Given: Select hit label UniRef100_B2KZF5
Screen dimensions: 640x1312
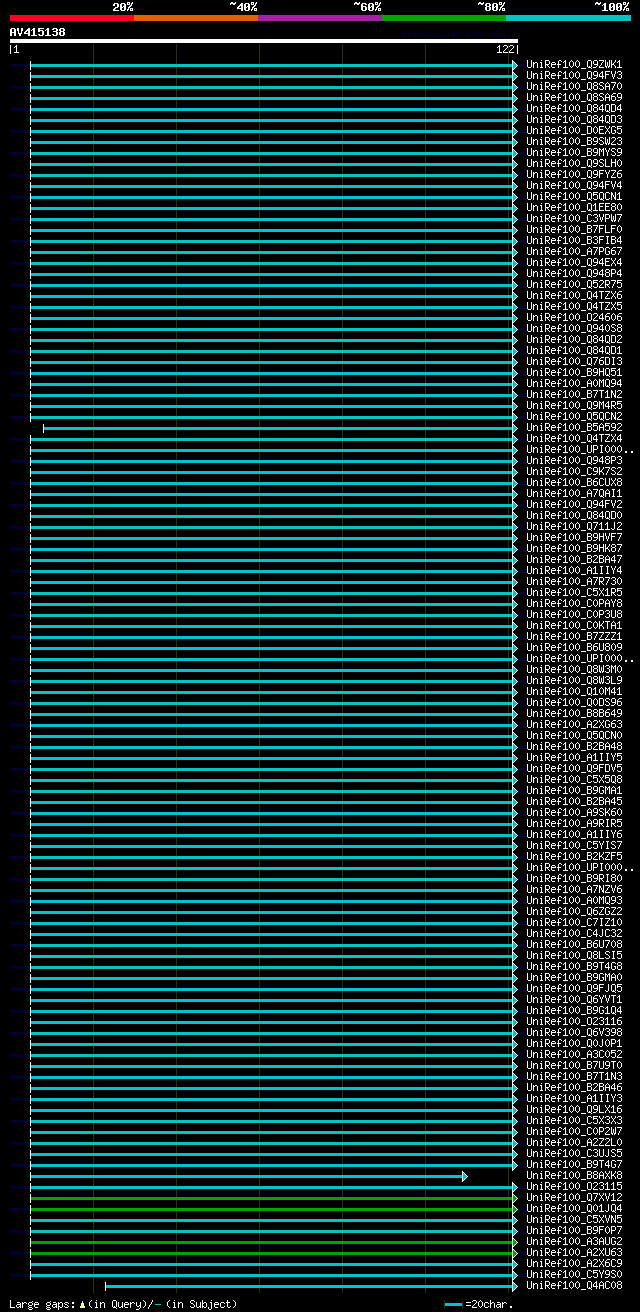Looking at the screenshot, I should [574, 857].
